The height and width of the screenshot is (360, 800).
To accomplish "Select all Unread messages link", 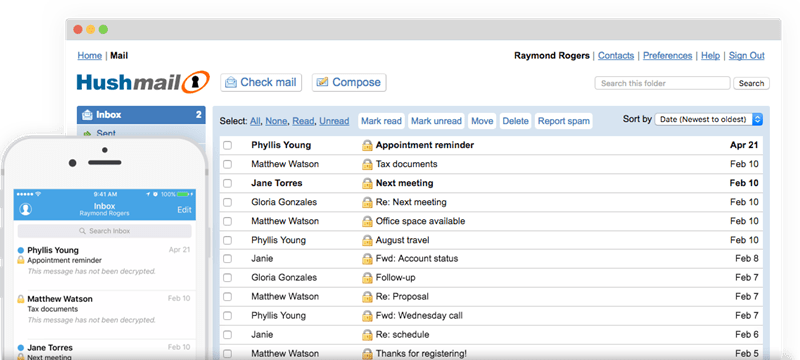I will click(334, 121).
